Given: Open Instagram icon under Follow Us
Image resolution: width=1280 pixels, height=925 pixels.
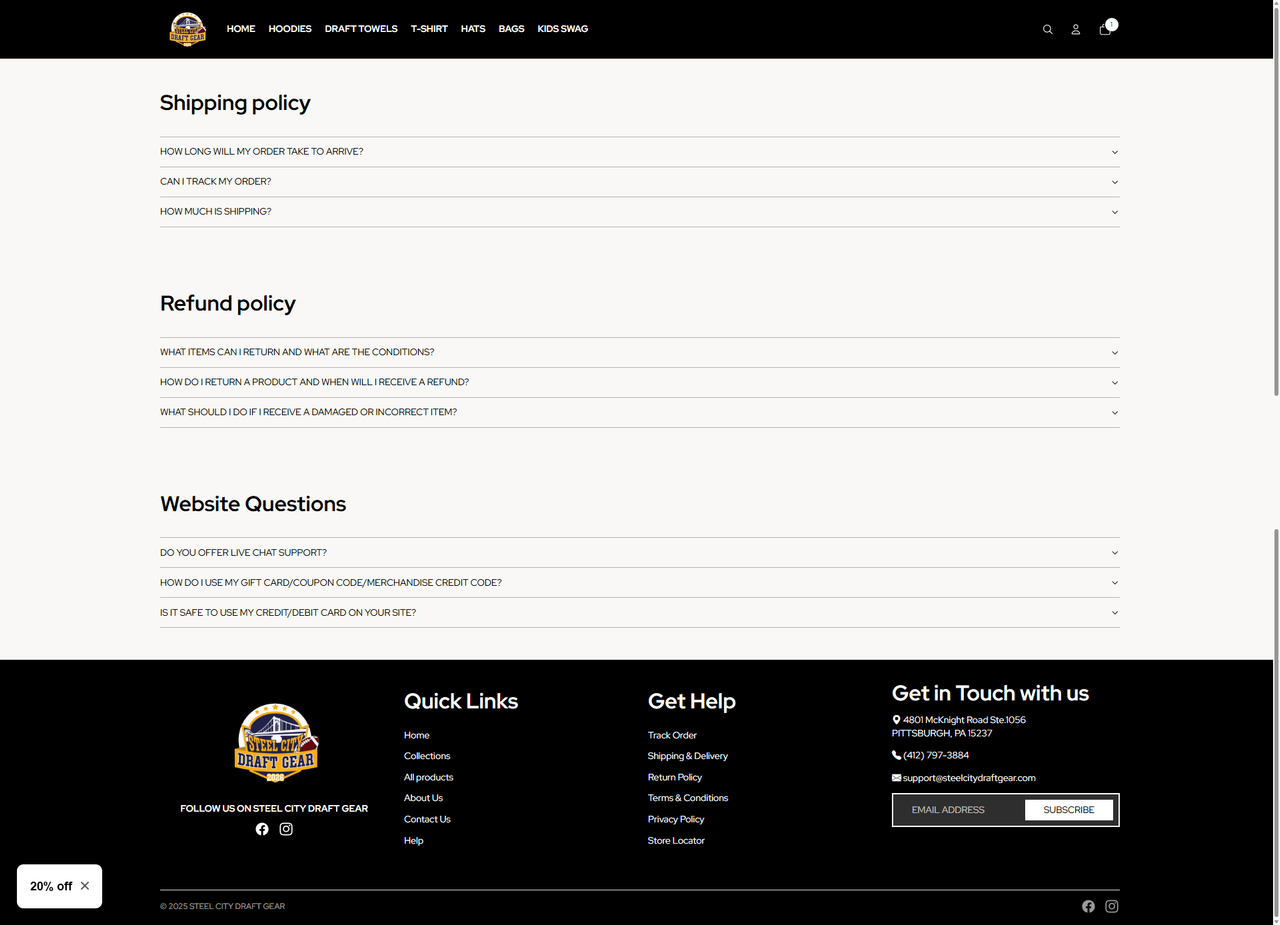Looking at the screenshot, I should pyautogui.click(x=286, y=829).
